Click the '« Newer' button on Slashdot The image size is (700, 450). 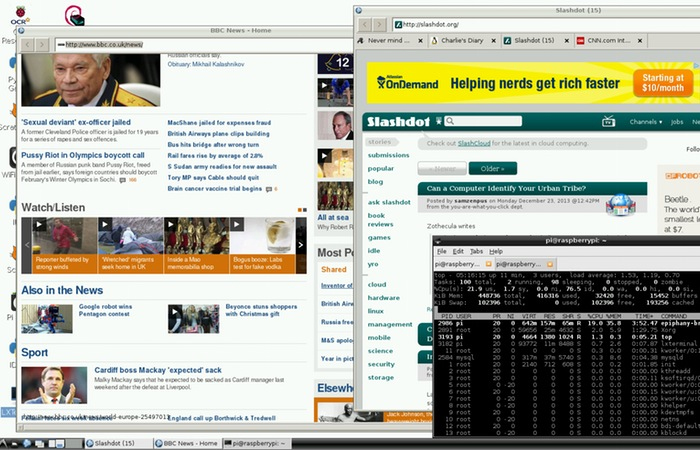(x=442, y=169)
